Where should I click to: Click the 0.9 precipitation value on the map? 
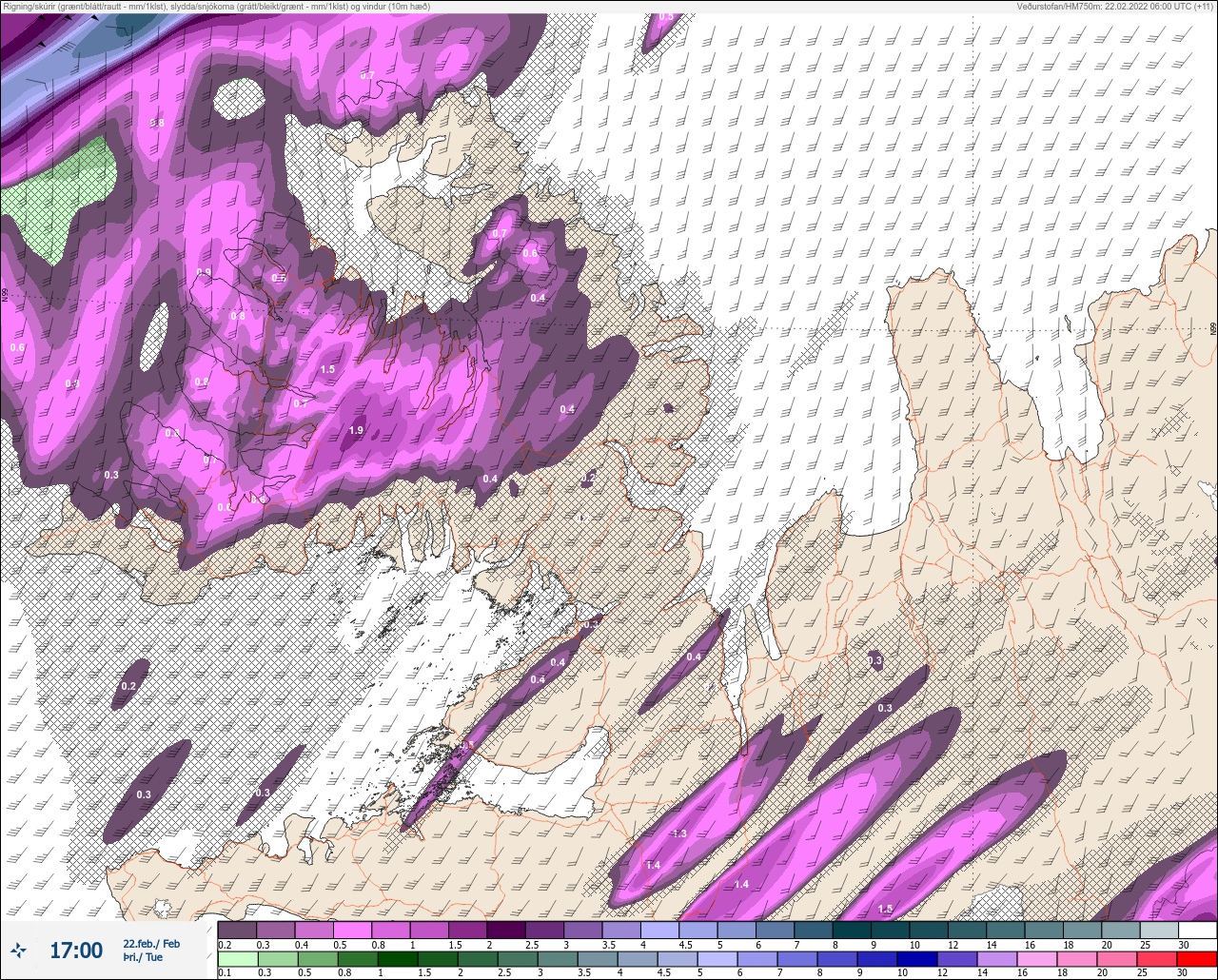[203, 272]
